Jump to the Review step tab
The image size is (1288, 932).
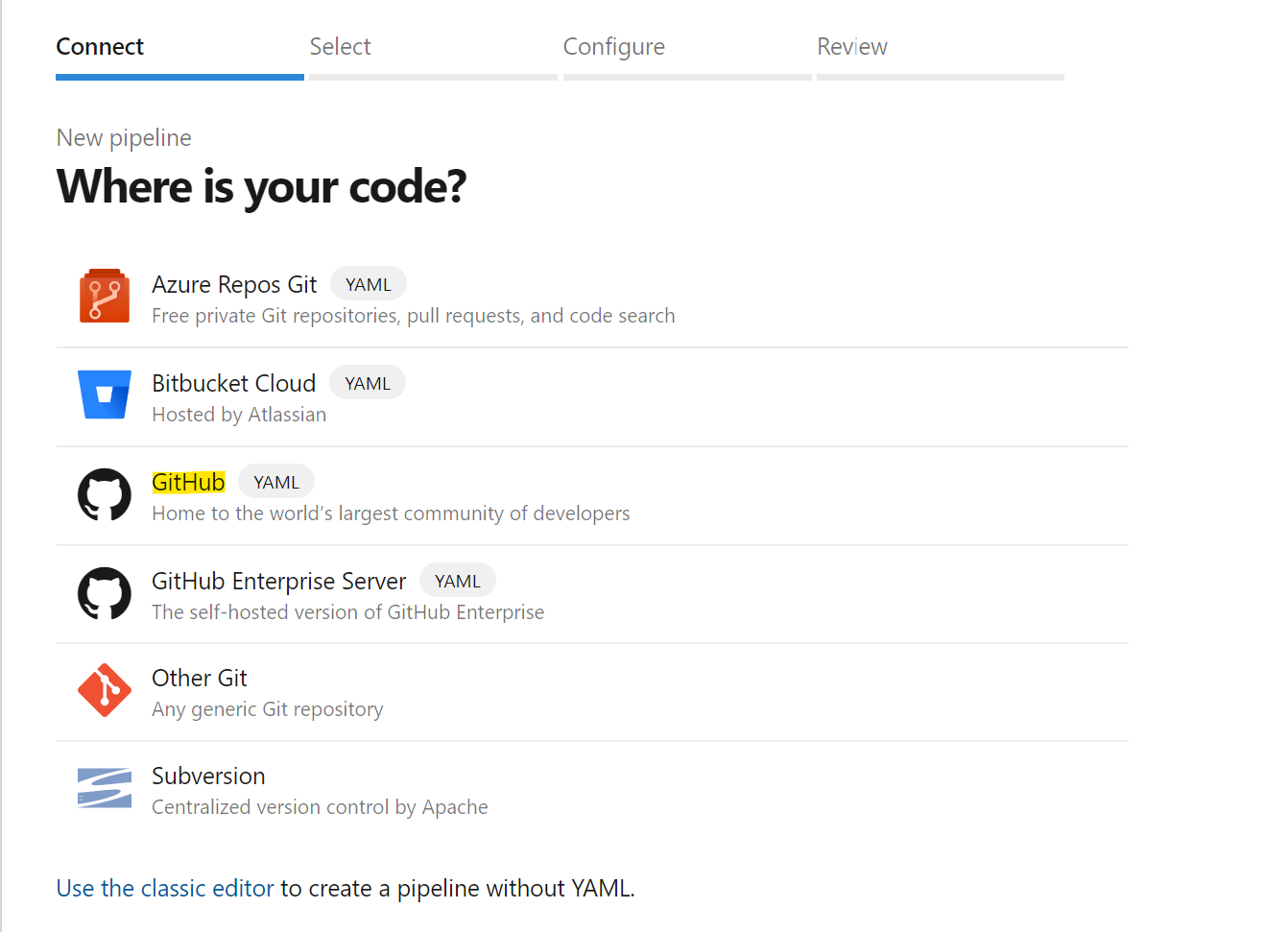851,47
